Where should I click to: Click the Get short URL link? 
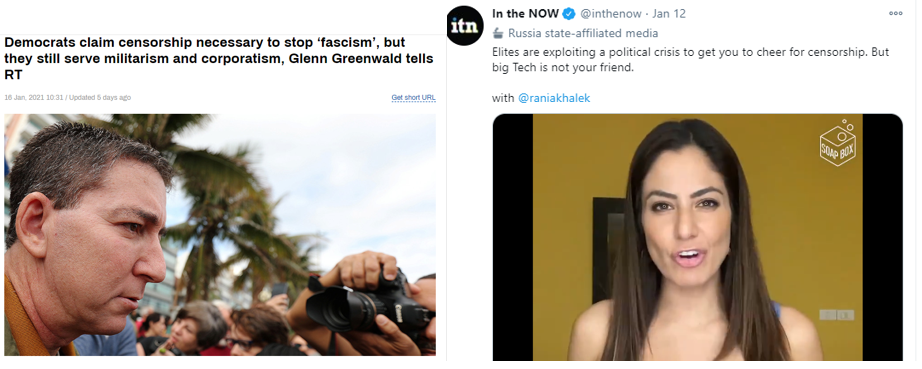(413, 98)
